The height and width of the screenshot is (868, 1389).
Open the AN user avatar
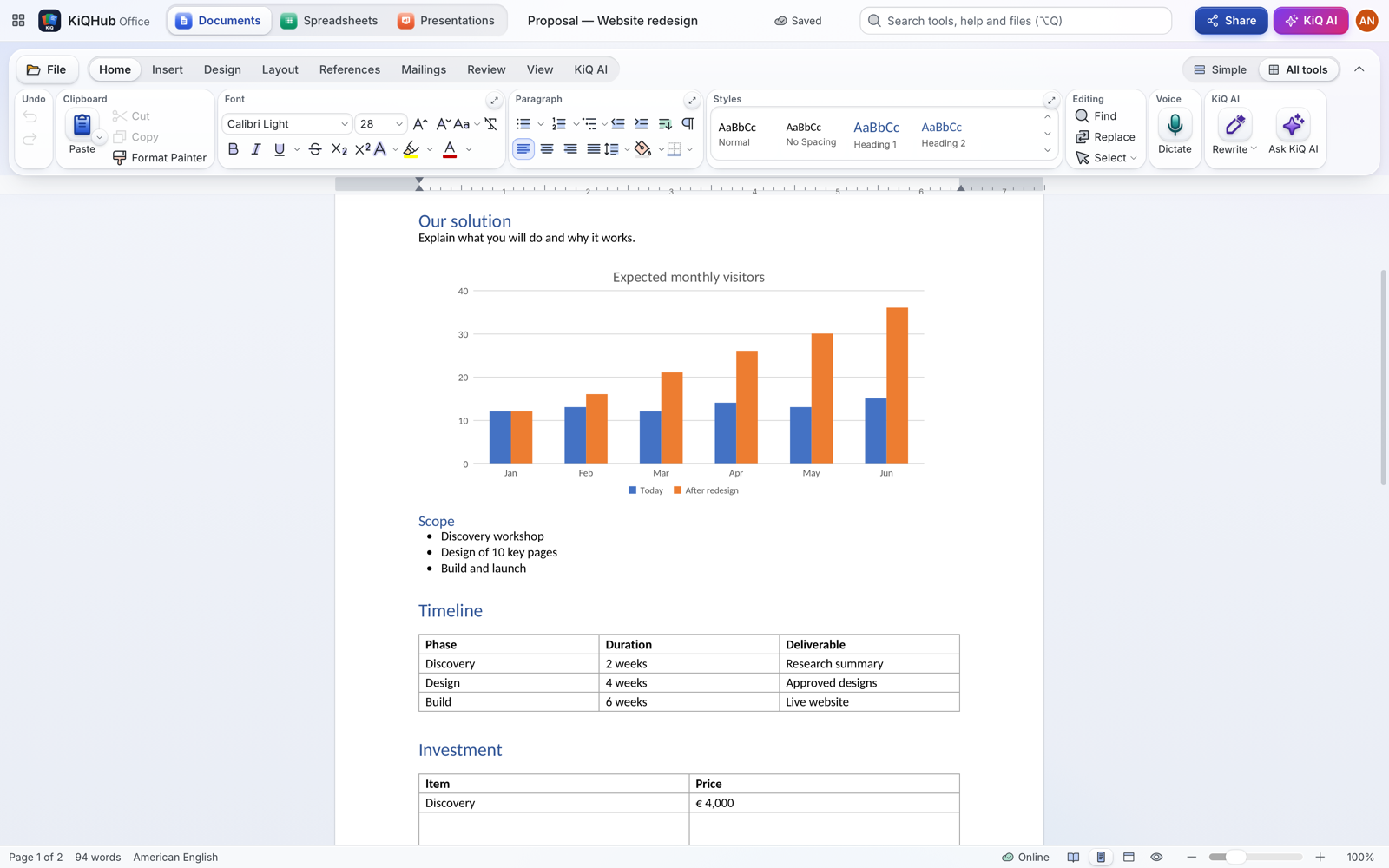[1366, 21]
